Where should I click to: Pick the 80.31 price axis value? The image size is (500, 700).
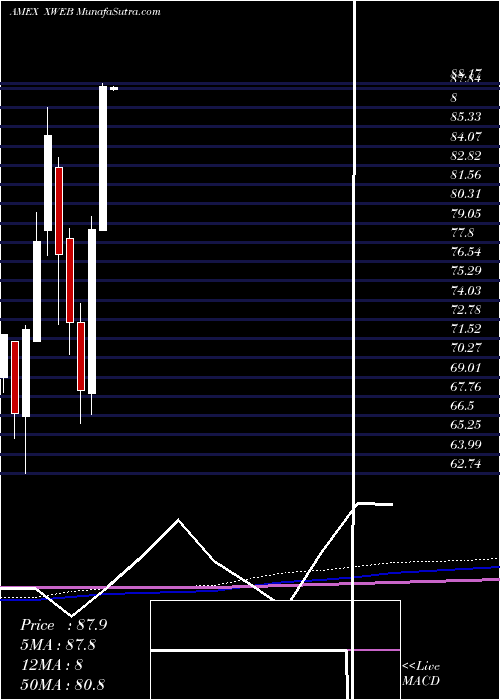[x=466, y=194]
